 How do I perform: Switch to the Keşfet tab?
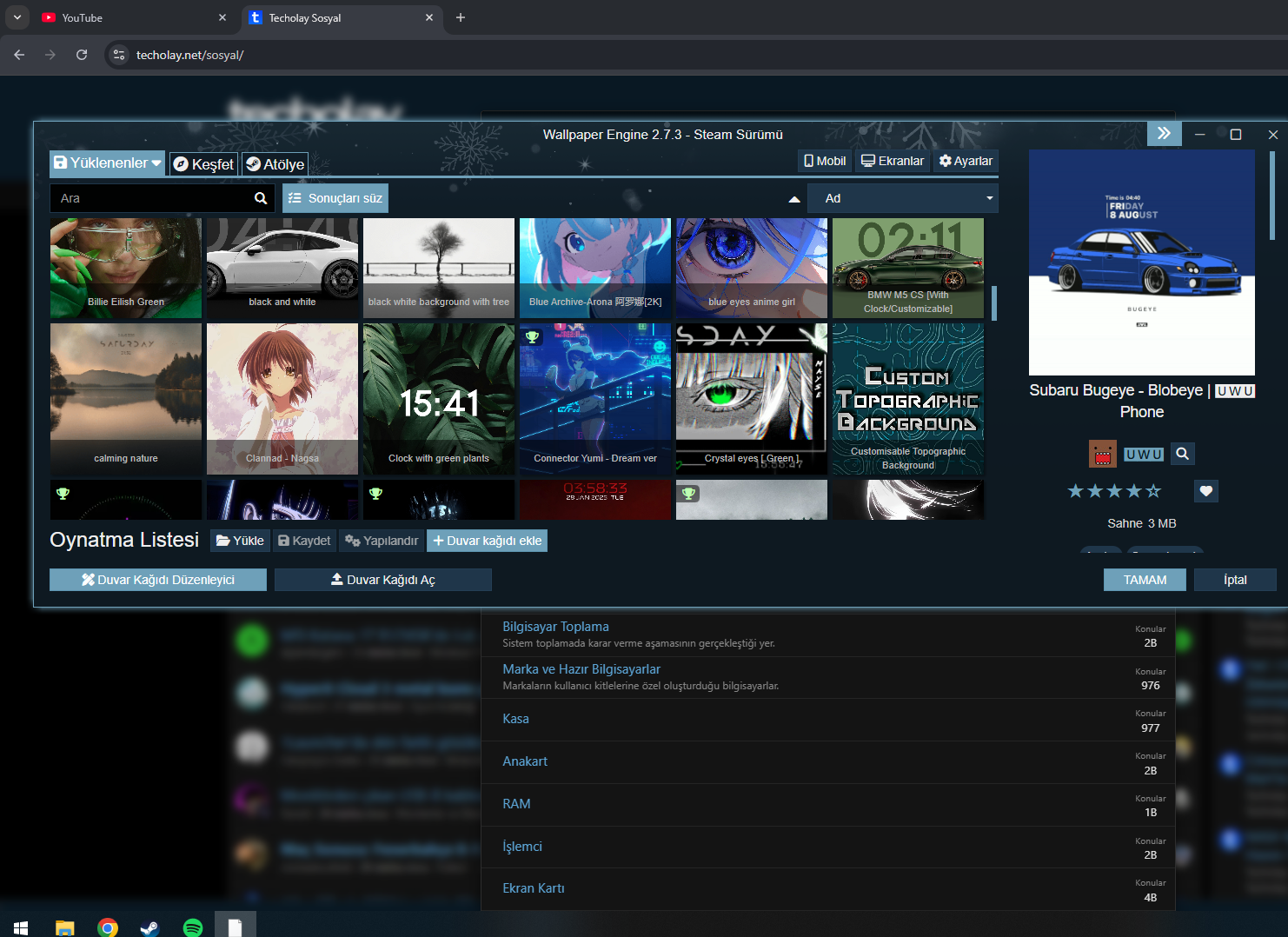pos(203,164)
